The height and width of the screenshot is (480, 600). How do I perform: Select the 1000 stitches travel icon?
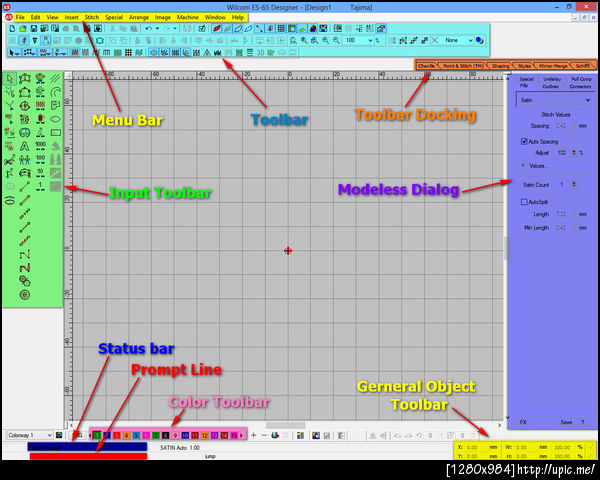(x=41, y=146)
